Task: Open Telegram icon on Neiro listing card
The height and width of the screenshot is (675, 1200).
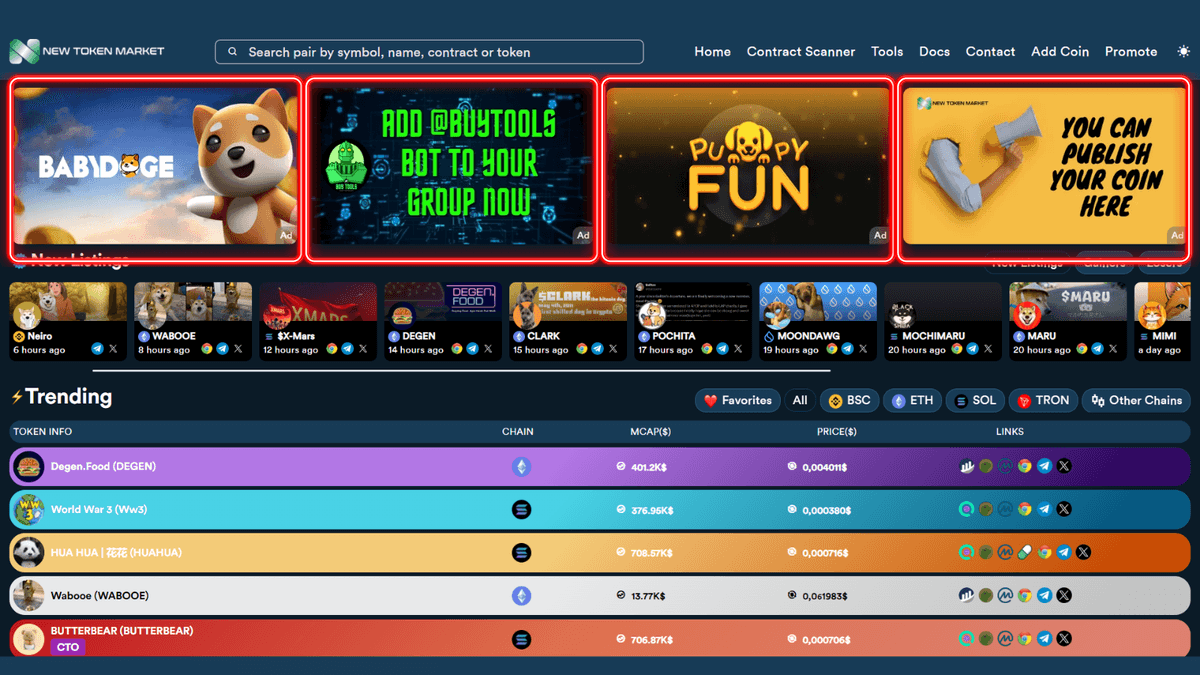Action: click(x=97, y=349)
